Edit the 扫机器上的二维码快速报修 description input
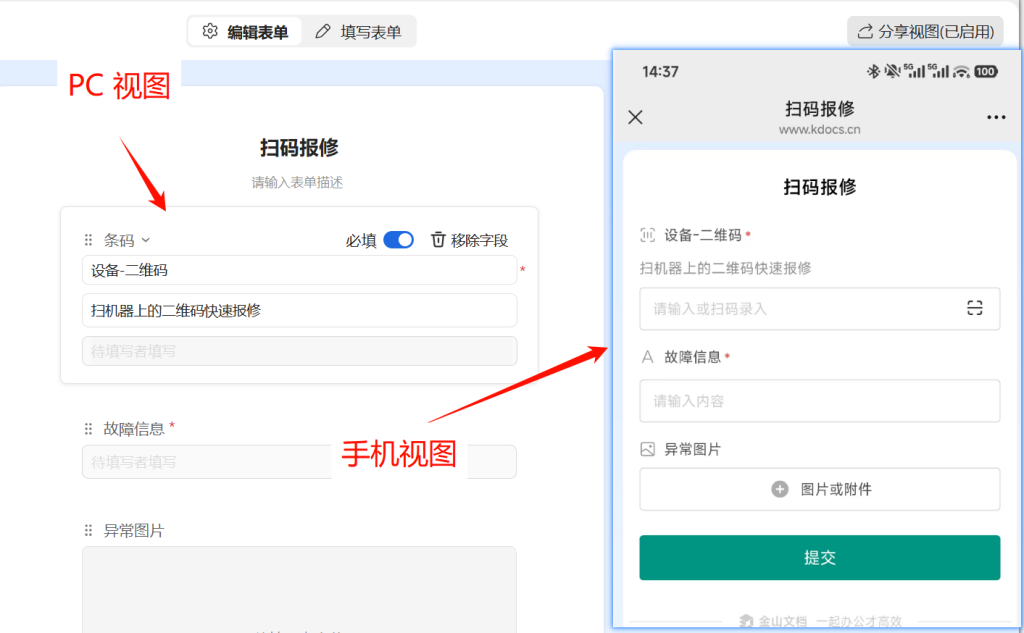 [300, 310]
